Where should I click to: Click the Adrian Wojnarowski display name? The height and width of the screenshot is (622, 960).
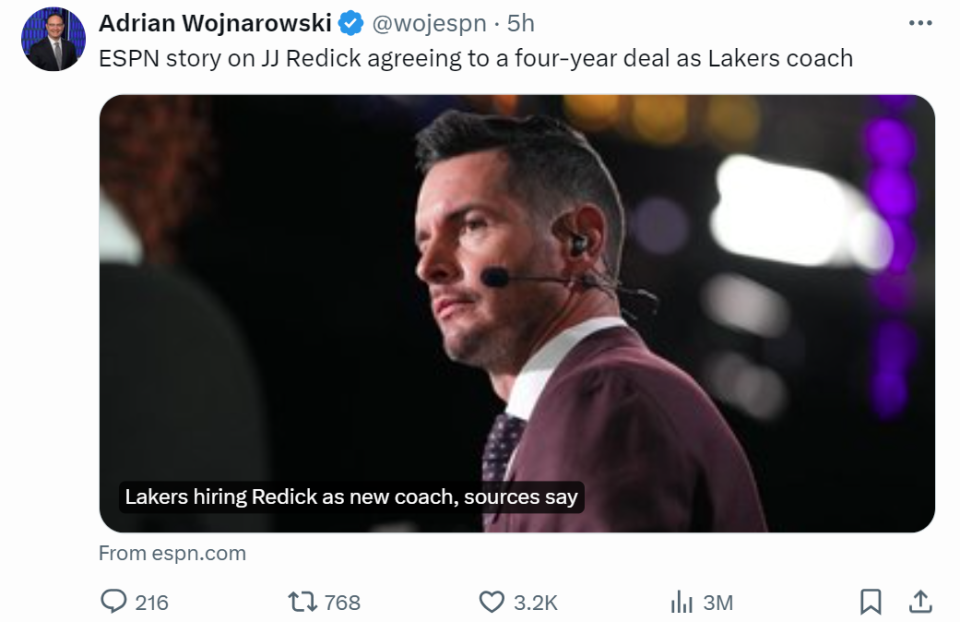214,23
